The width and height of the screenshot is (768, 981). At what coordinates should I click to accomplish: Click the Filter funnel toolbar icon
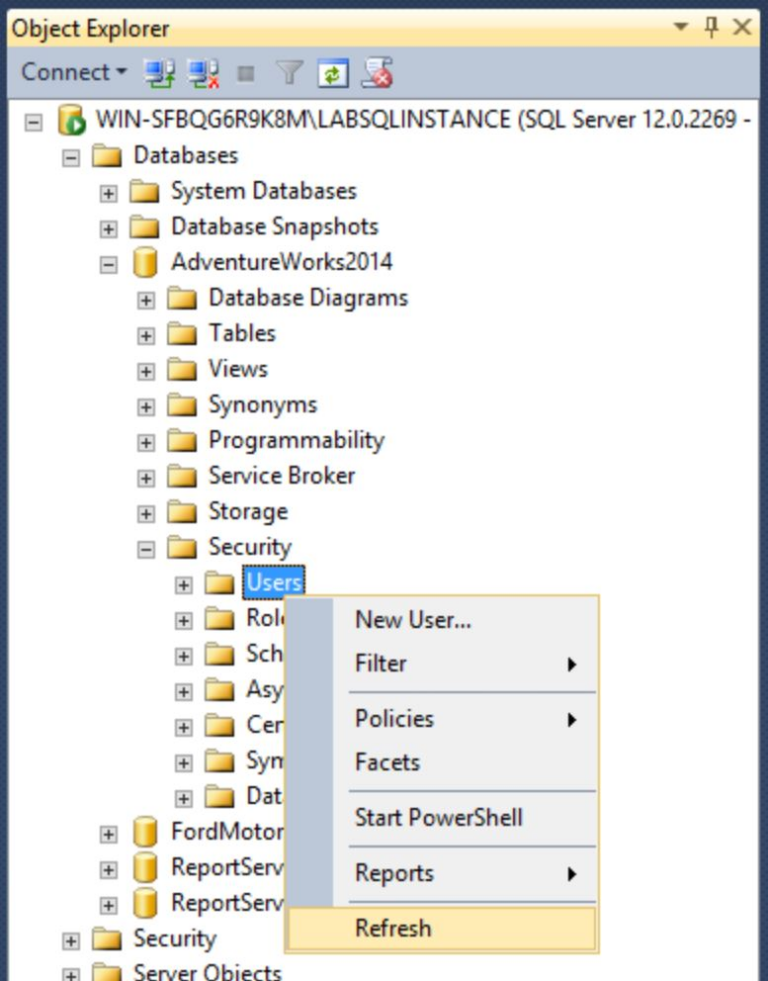click(x=289, y=72)
